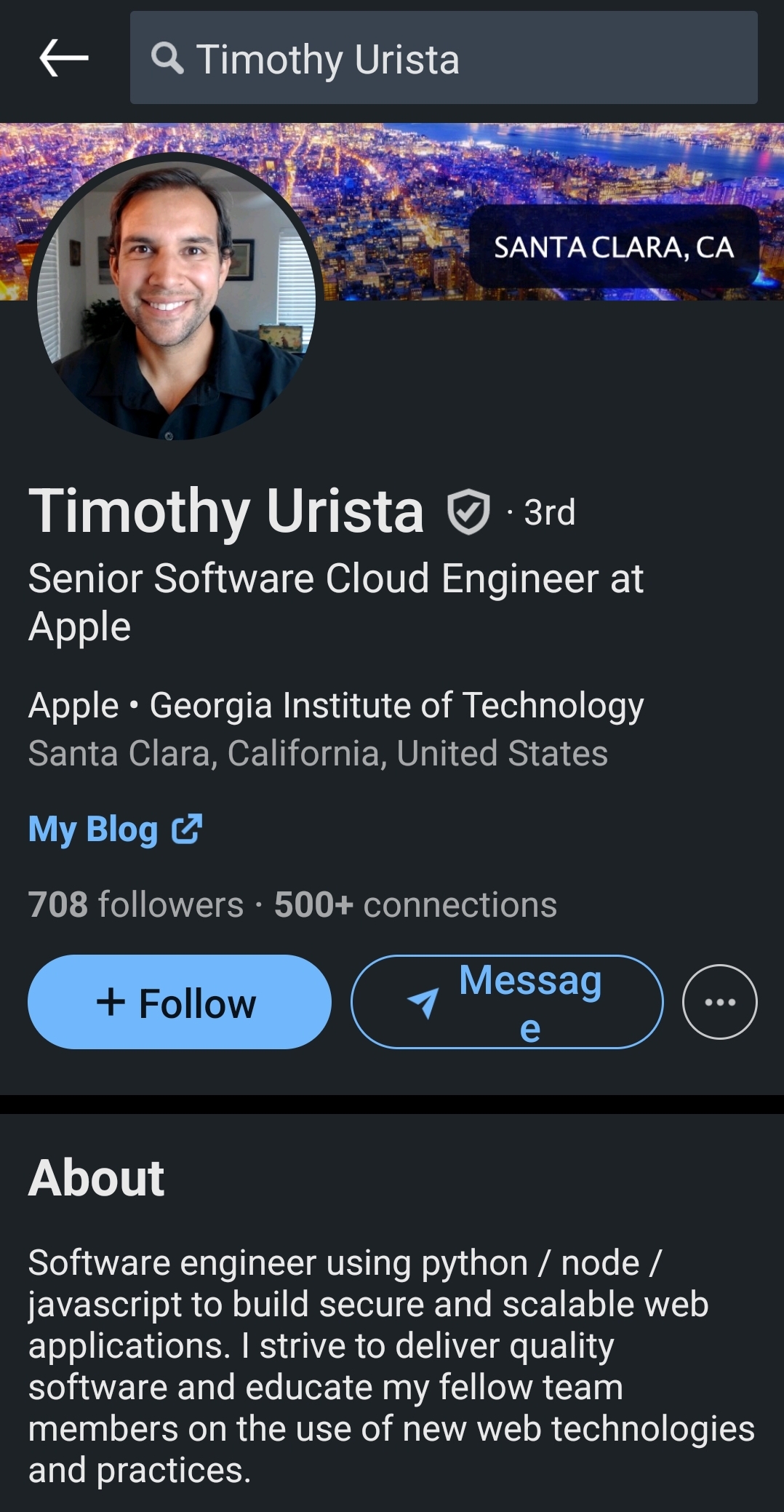Tap the 3rd degree connection label
The image size is (784, 1512).
tap(549, 512)
